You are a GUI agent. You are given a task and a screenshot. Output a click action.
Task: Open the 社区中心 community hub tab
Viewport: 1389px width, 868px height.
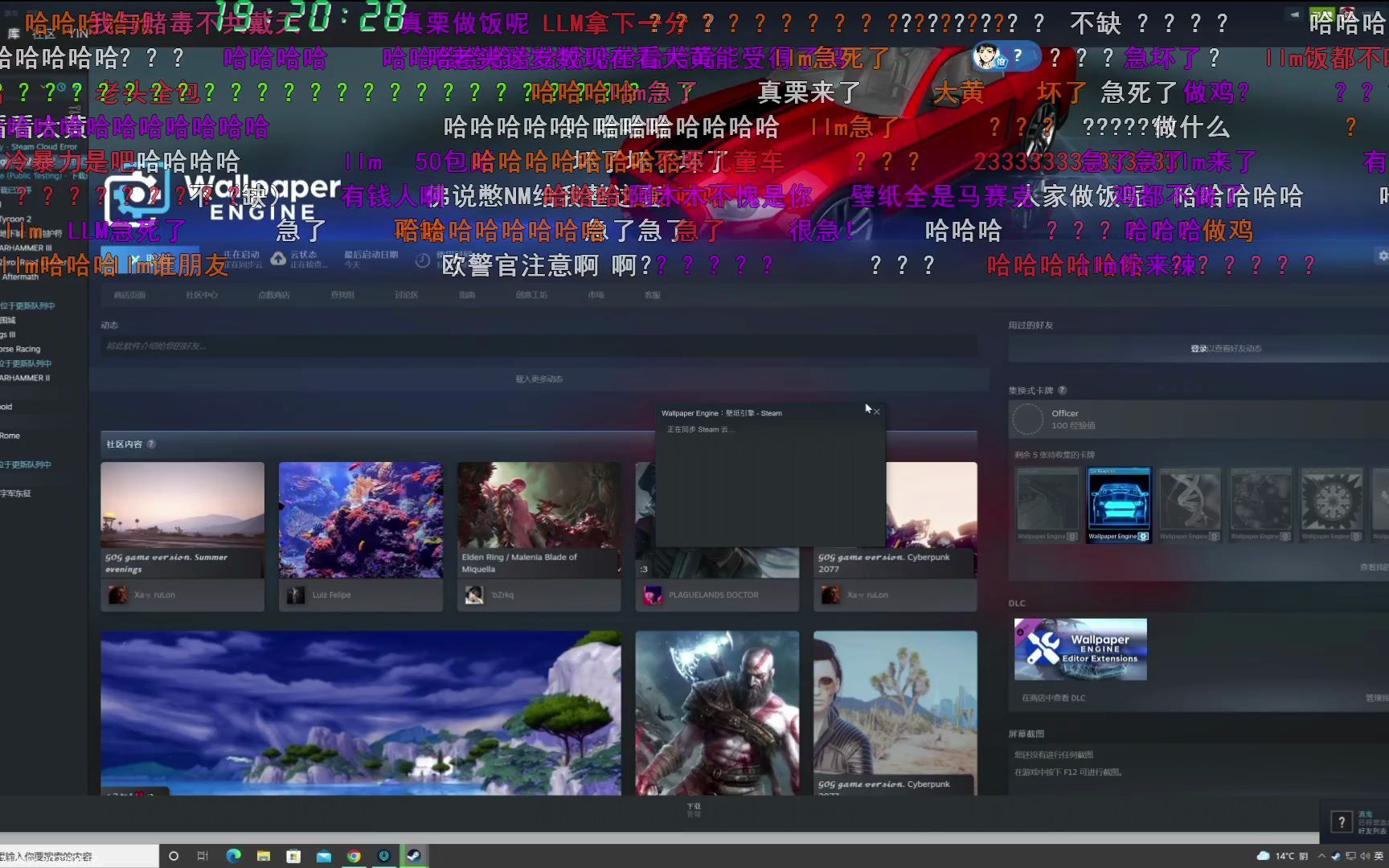point(202,295)
